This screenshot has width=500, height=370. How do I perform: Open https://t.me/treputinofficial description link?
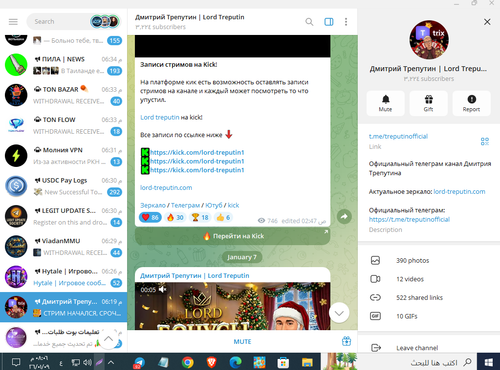(x=409, y=219)
